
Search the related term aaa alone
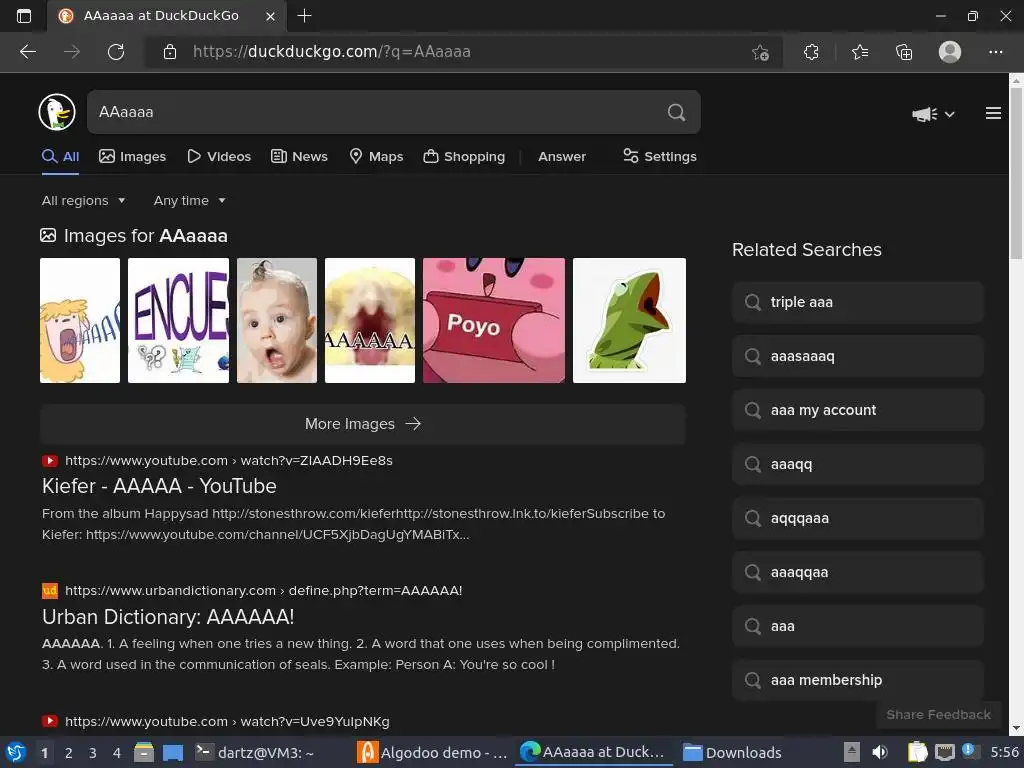(857, 626)
